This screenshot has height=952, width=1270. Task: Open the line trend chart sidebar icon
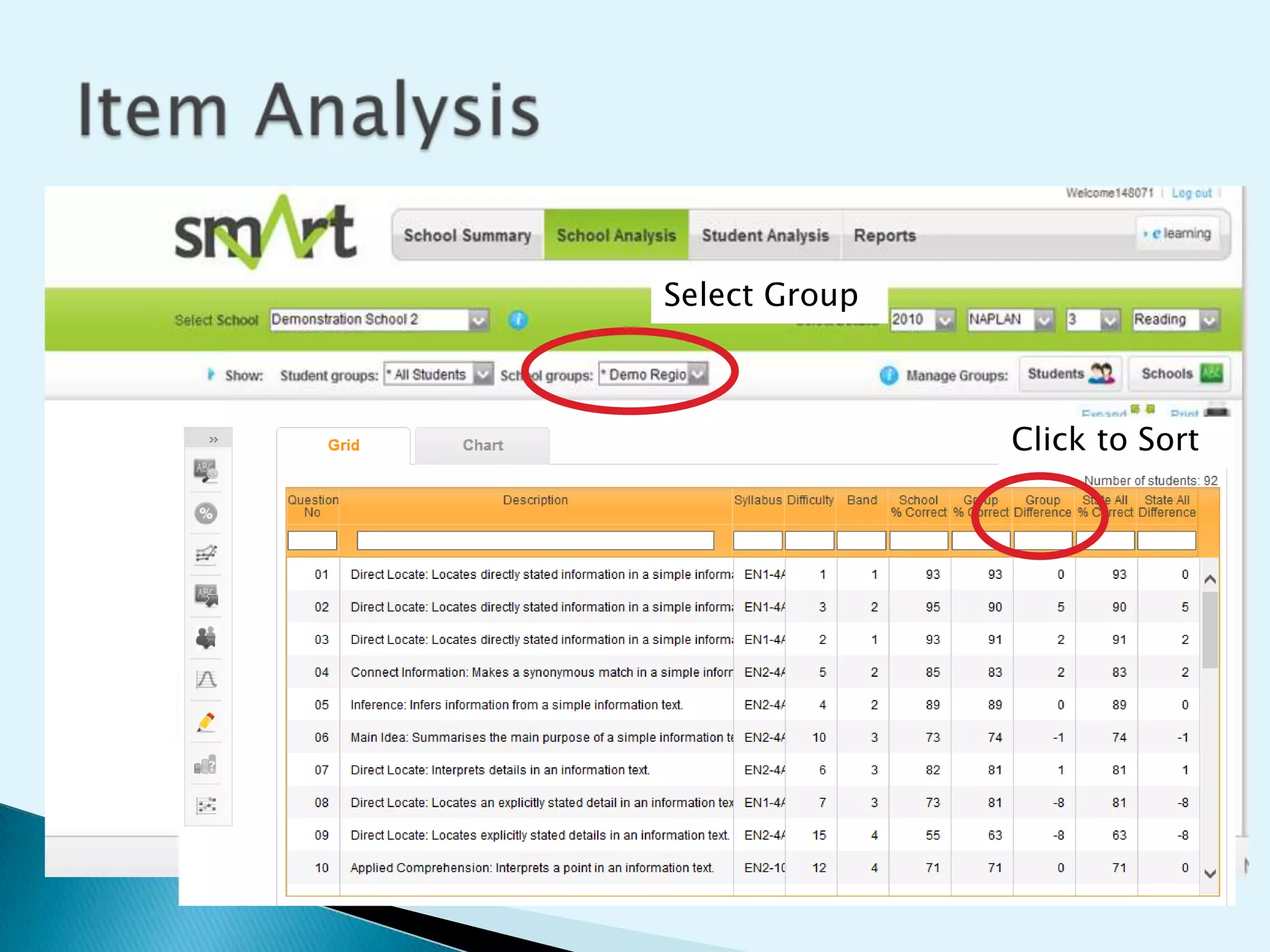(x=206, y=554)
